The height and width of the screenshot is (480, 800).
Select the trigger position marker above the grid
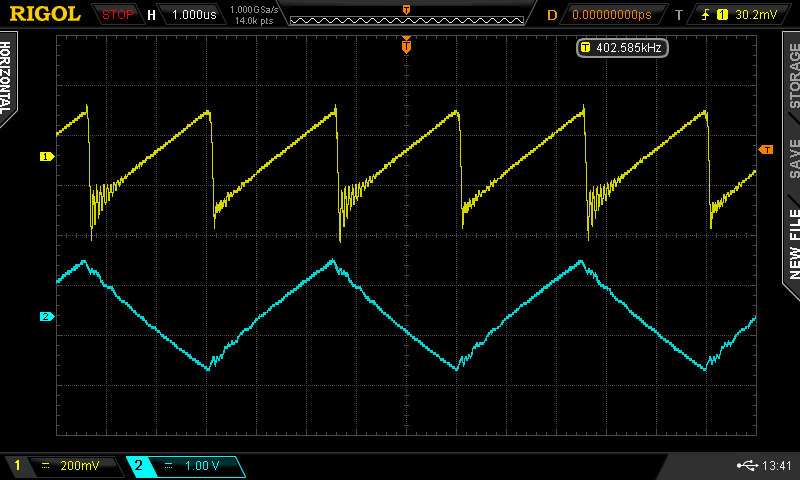[406, 45]
